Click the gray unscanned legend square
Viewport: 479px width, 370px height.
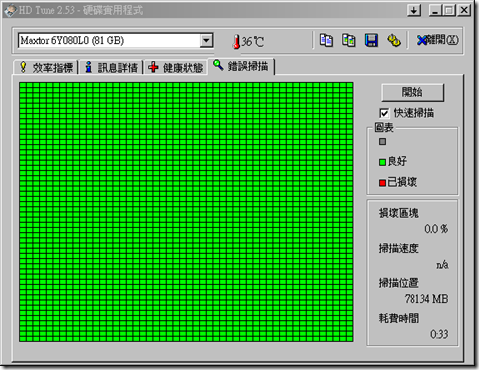pos(382,142)
